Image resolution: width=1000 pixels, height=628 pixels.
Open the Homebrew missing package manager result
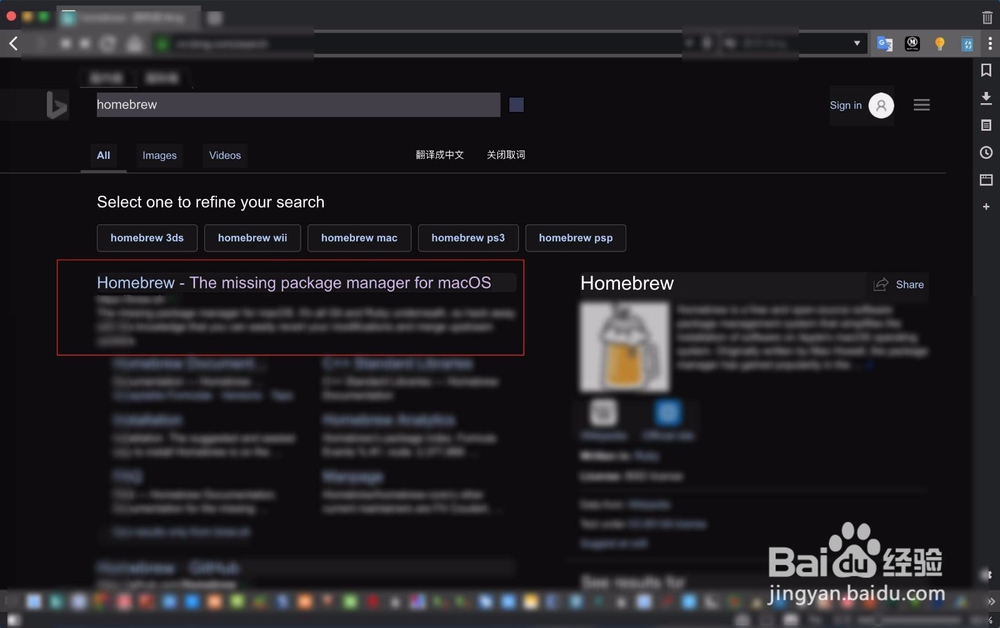coord(294,283)
